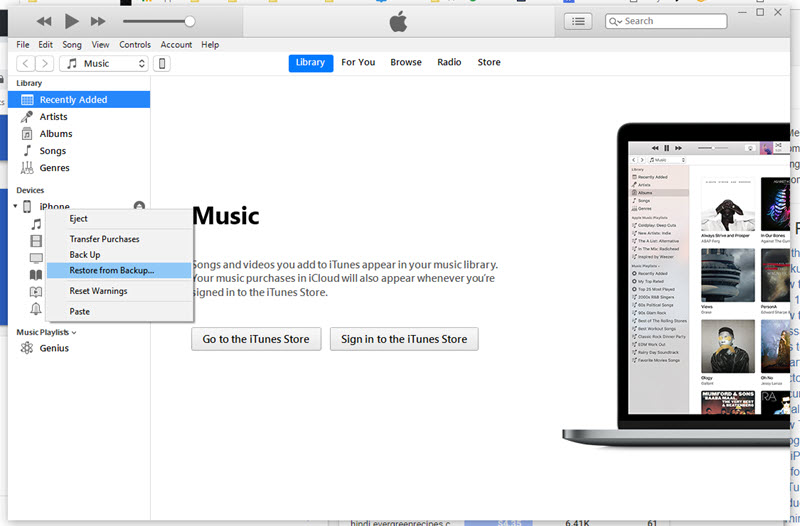Choose Reset Warnings from context menu
Screen dimensions: 800x526
[x=119, y=291]
